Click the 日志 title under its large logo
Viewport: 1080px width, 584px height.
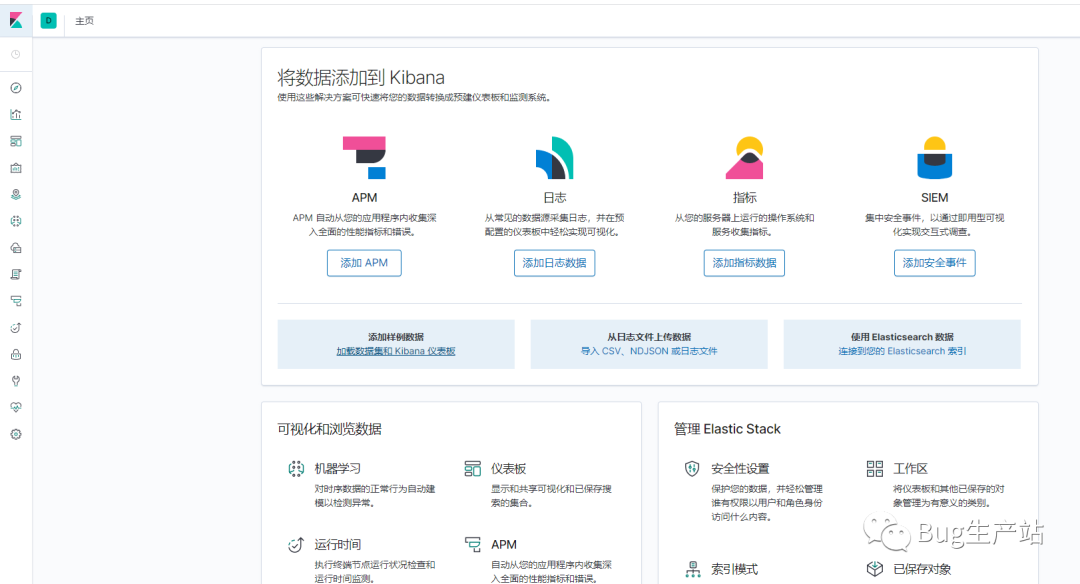pyautogui.click(x=554, y=198)
